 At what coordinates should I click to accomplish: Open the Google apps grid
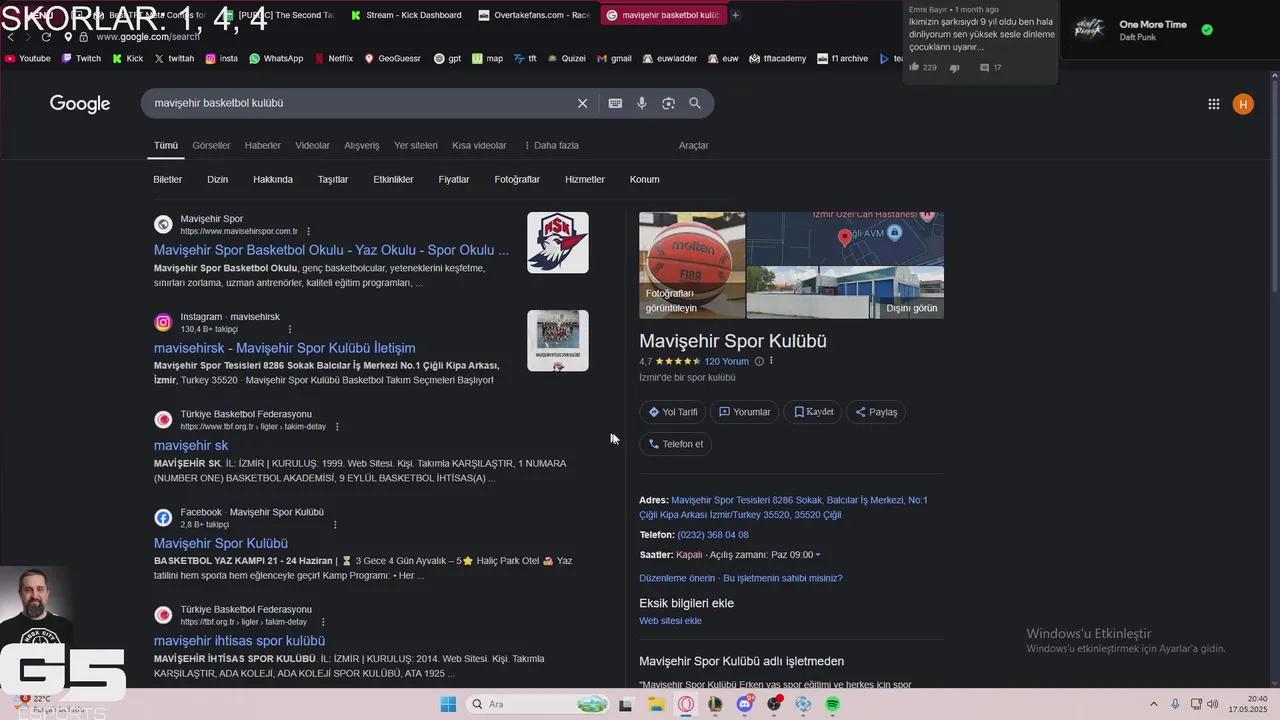1213,104
